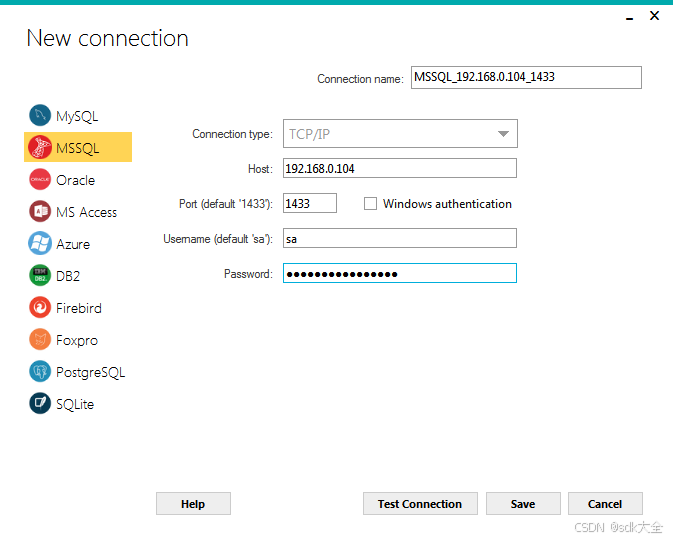Pick the MS Access icon
Viewport: 673px width, 541px height.
[x=40, y=211]
